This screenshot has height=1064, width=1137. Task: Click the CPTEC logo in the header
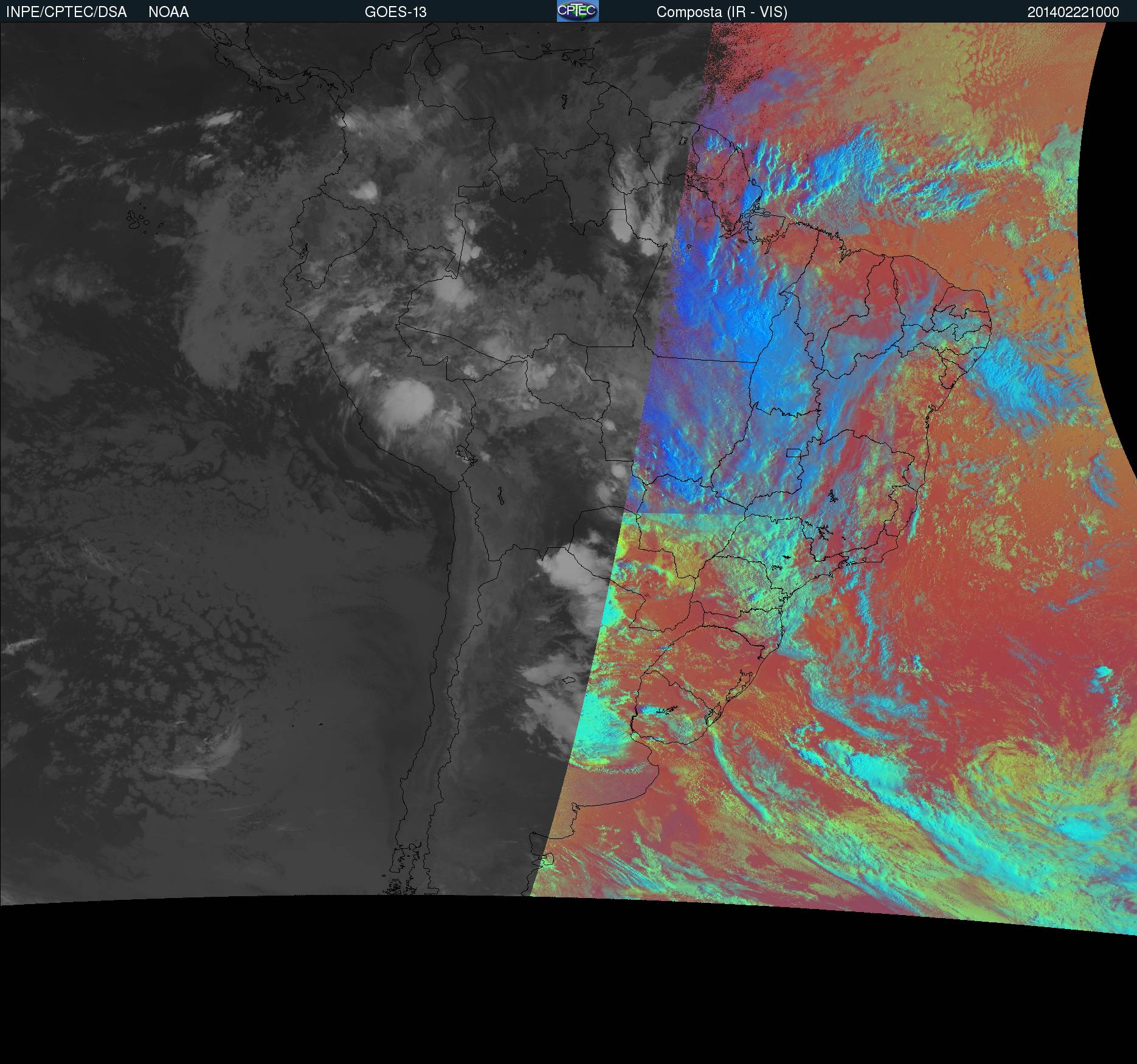578,11
